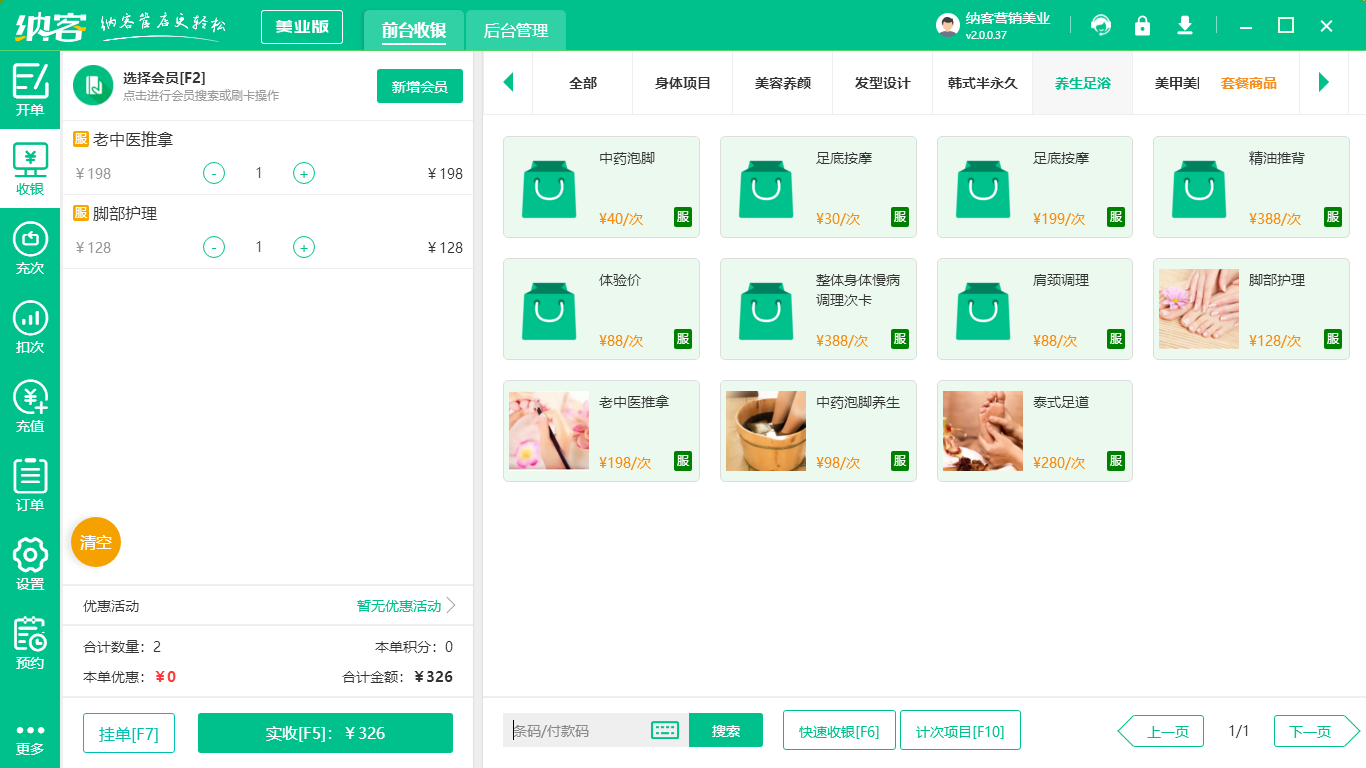This screenshot has width=1366, height=768.
Task: Open the 设置 settings gear in sidebar
Action: (x=29, y=565)
